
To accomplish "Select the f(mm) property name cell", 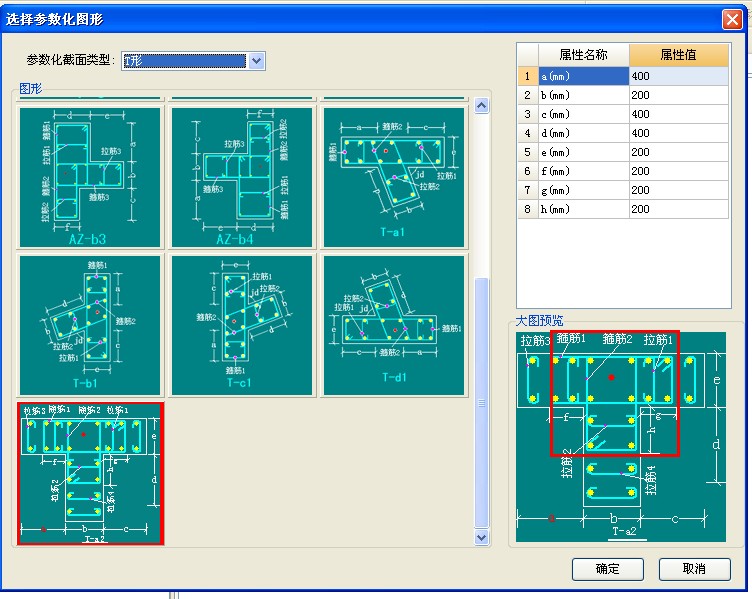I will coord(584,171).
